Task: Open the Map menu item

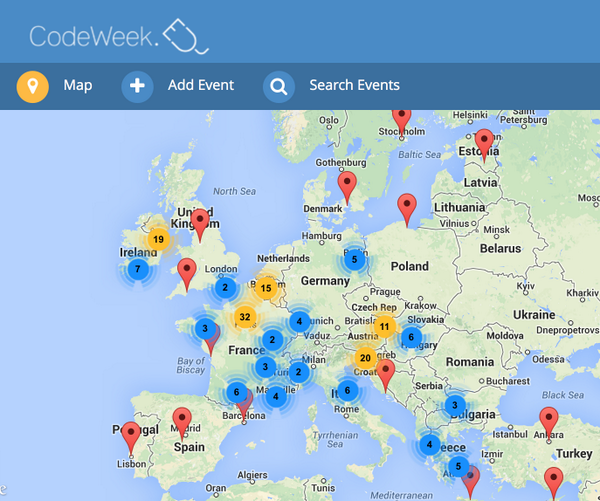Action: pyautogui.click(x=78, y=85)
